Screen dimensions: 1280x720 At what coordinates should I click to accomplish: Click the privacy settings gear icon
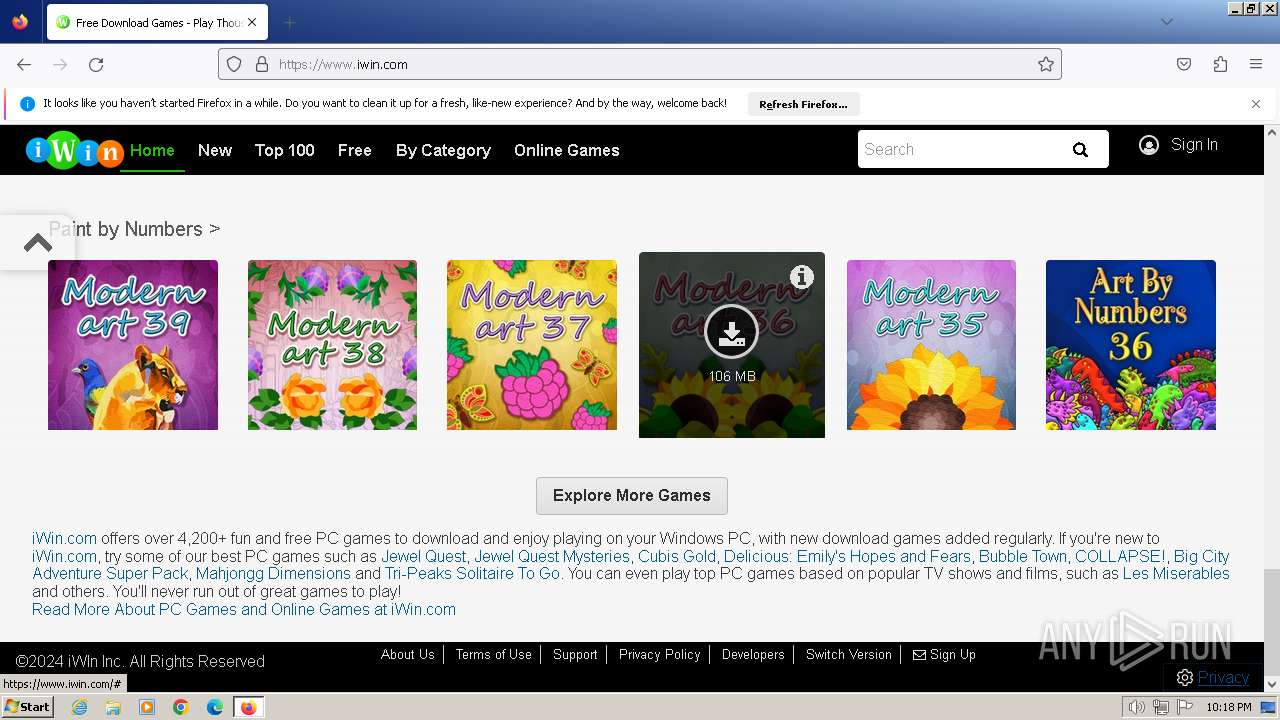(1185, 678)
